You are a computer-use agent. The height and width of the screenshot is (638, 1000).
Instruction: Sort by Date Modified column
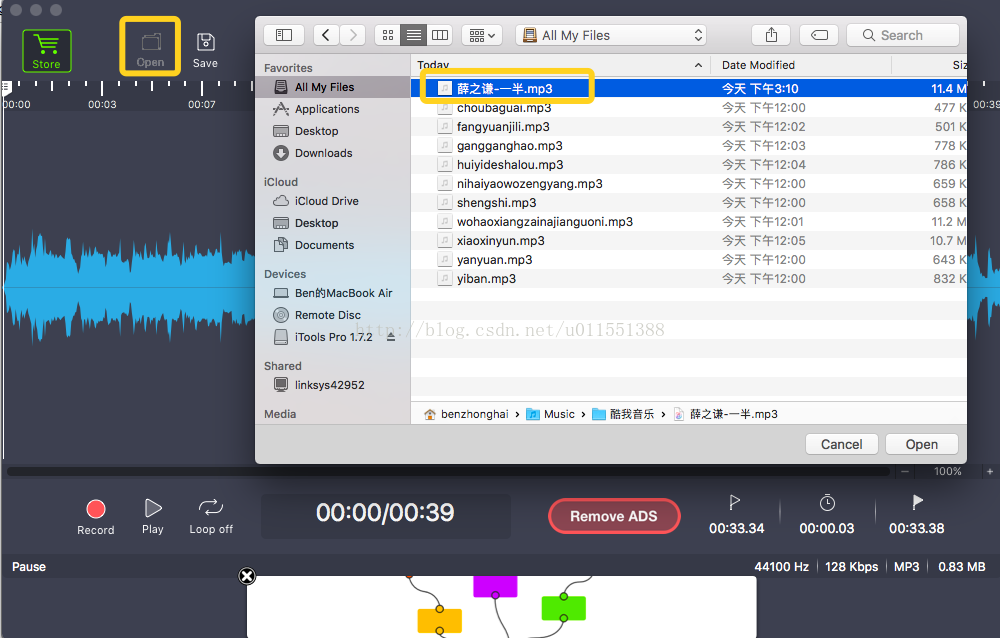[x=800, y=65]
